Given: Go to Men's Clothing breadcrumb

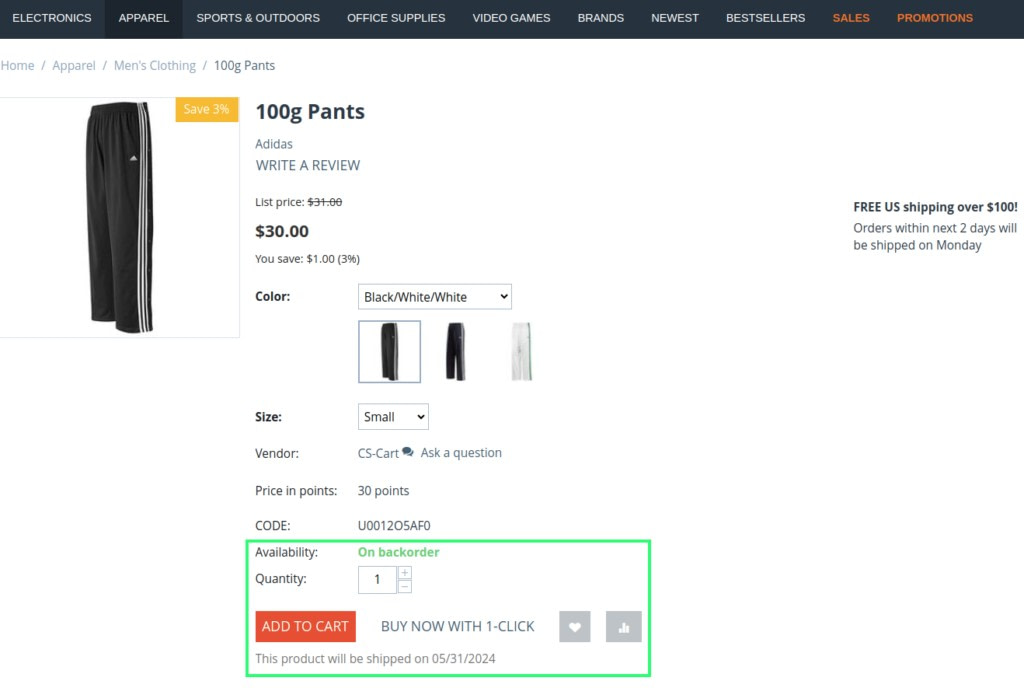Looking at the screenshot, I should coord(155,66).
